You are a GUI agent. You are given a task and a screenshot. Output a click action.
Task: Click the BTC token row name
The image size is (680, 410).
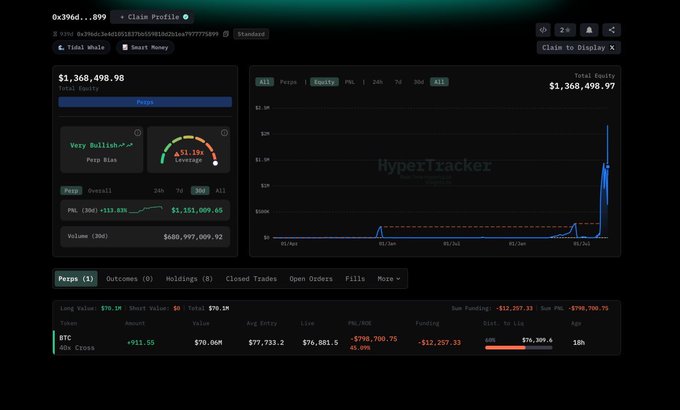[65, 338]
